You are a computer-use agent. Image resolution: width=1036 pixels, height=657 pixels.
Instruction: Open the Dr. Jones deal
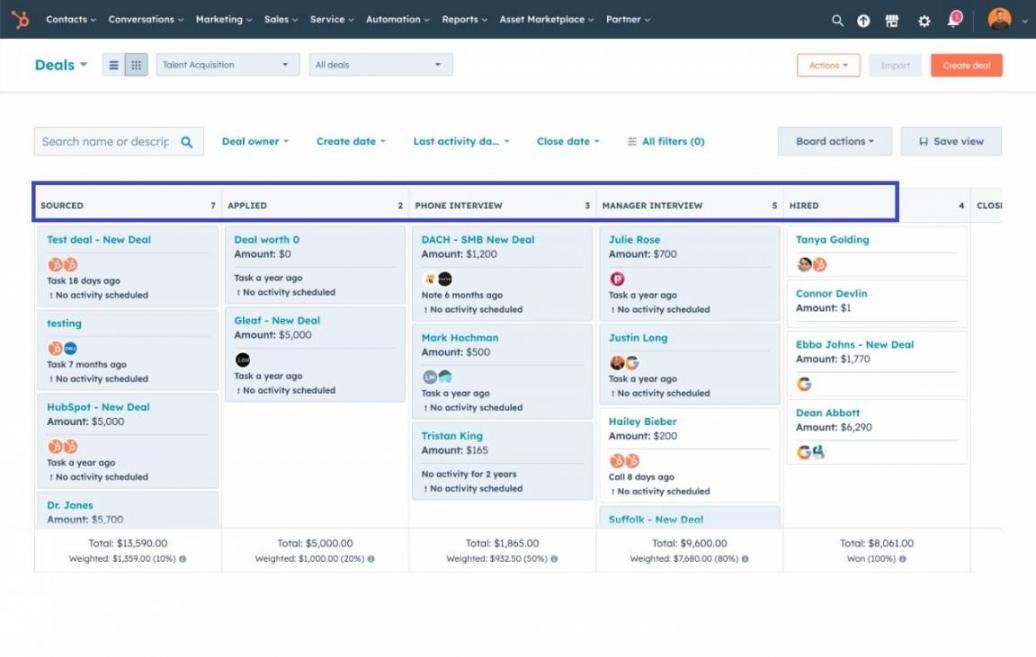tap(69, 505)
